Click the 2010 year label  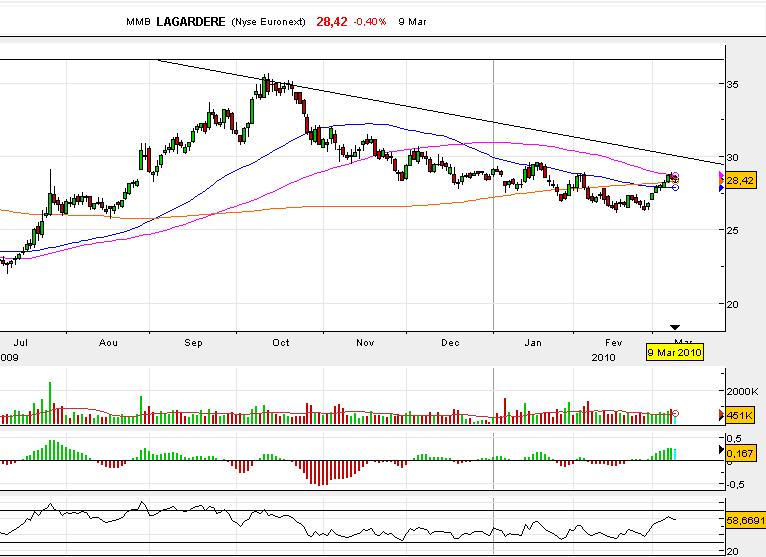pyautogui.click(x=603, y=358)
